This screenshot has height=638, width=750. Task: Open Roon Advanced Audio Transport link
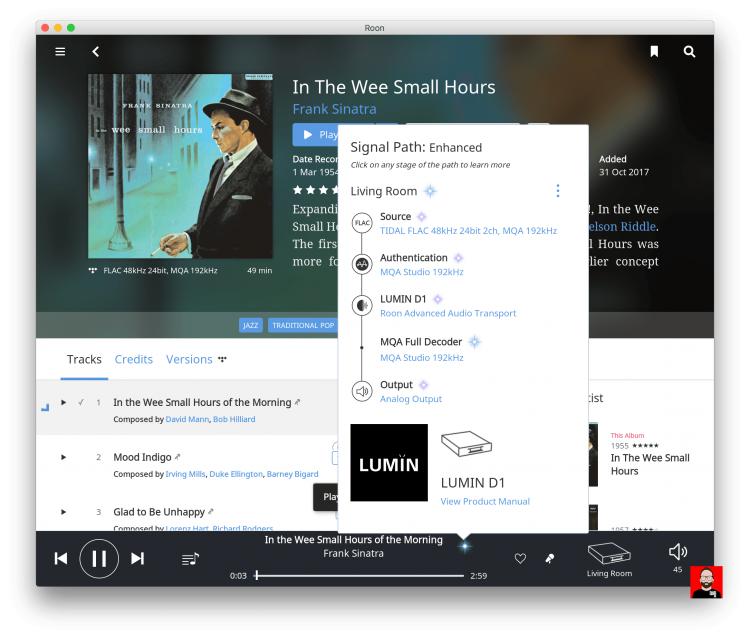click(448, 313)
